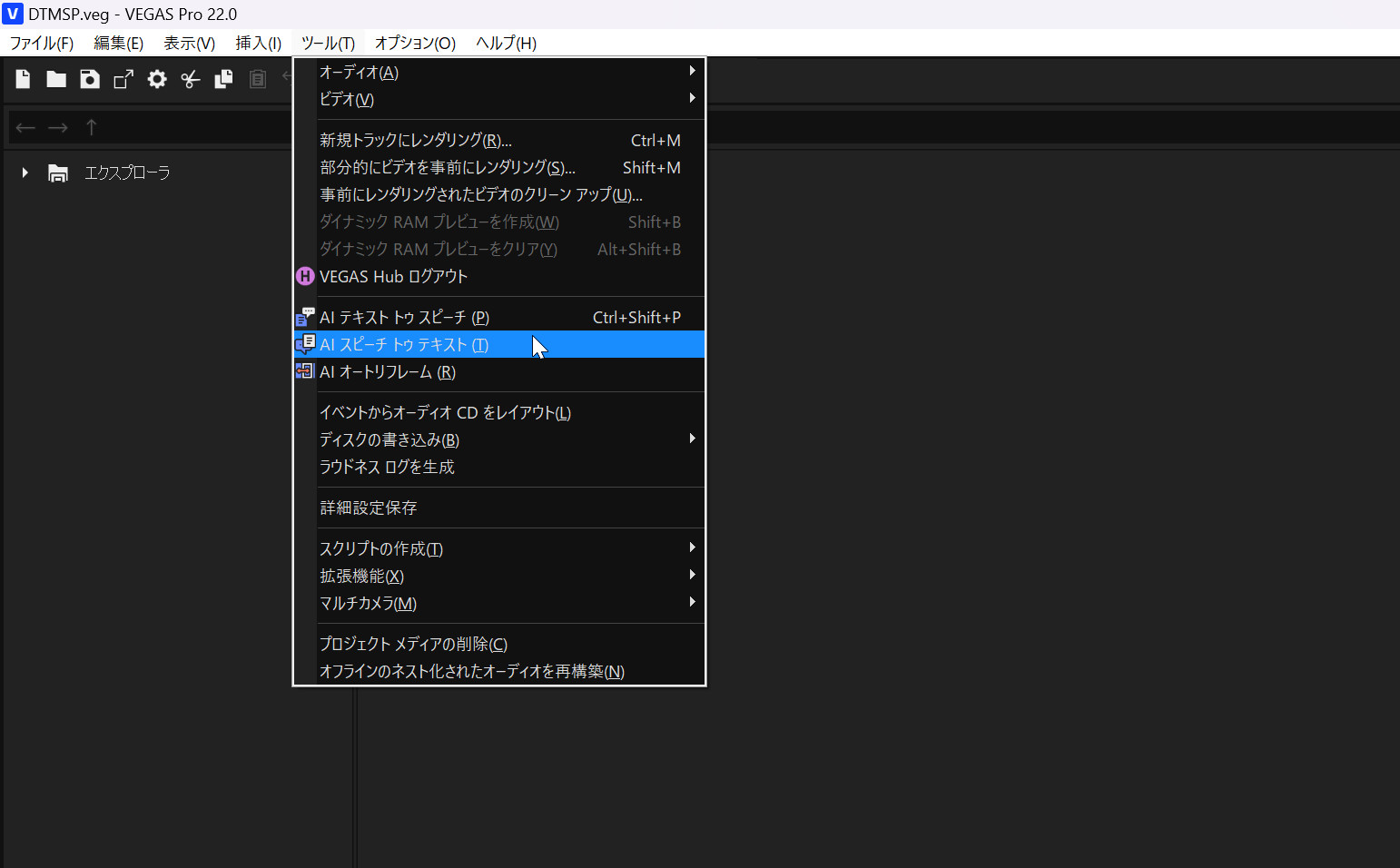Click the Copy toolbar icon

coord(223,79)
